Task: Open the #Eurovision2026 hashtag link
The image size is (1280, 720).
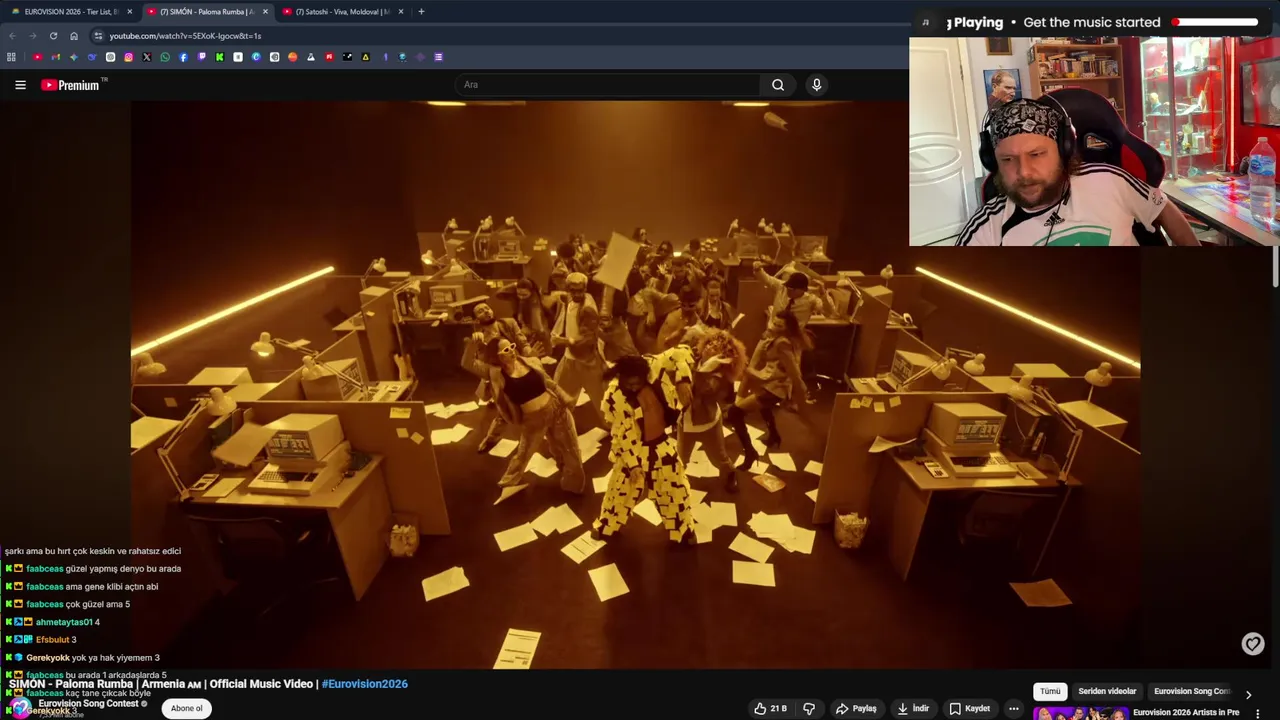Action: (x=364, y=684)
